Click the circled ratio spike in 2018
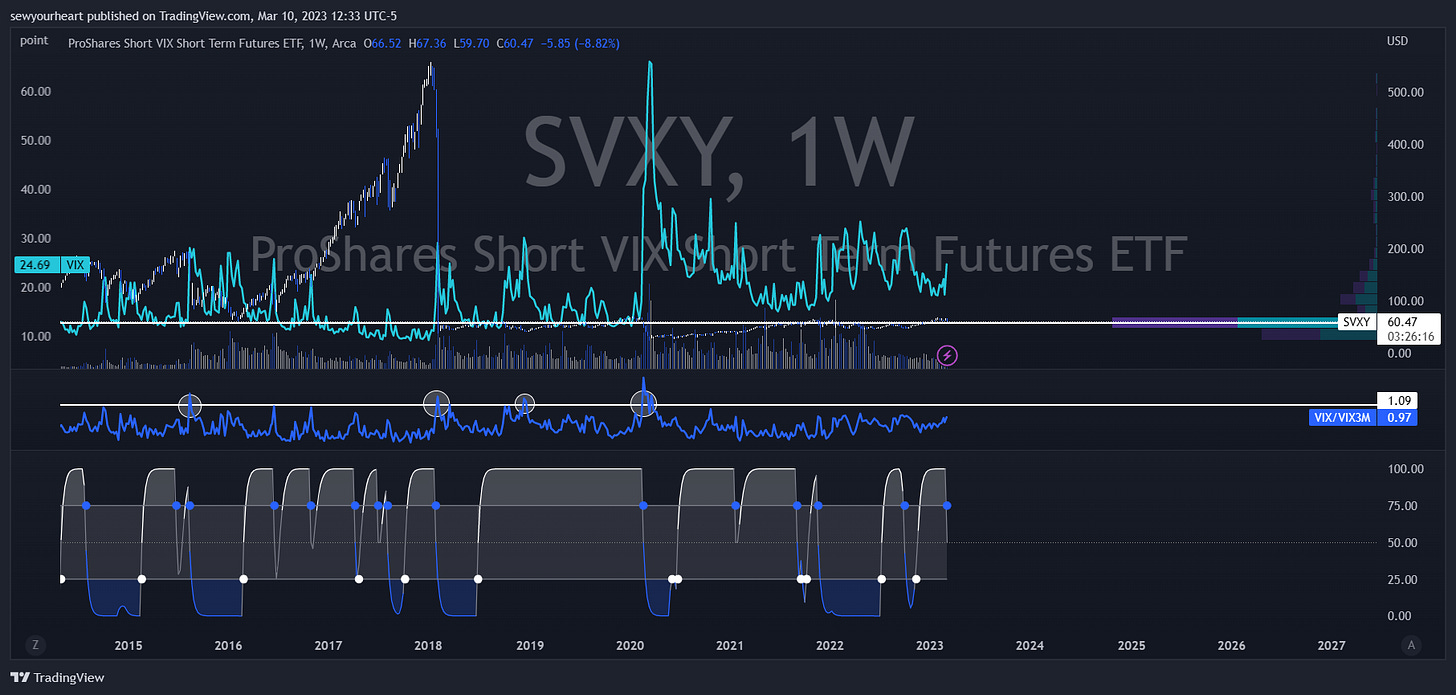The image size is (1456, 695). [x=436, y=404]
